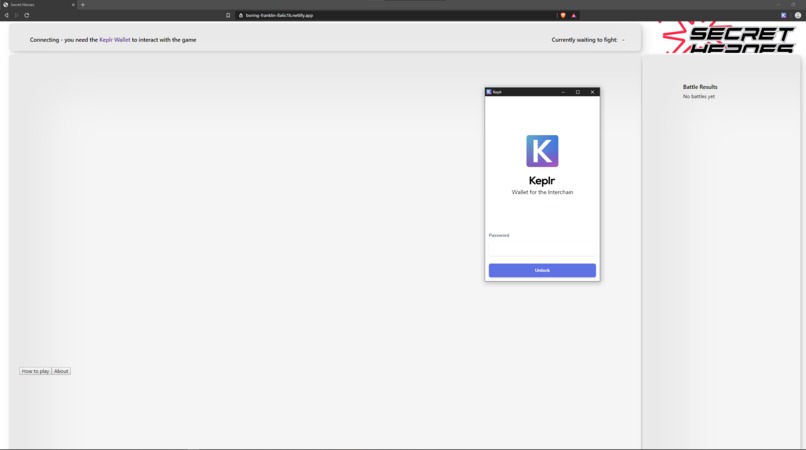Screen dimensions: 806x450
Task: Select the Secret Heroes browser tab
Action: 39,5
